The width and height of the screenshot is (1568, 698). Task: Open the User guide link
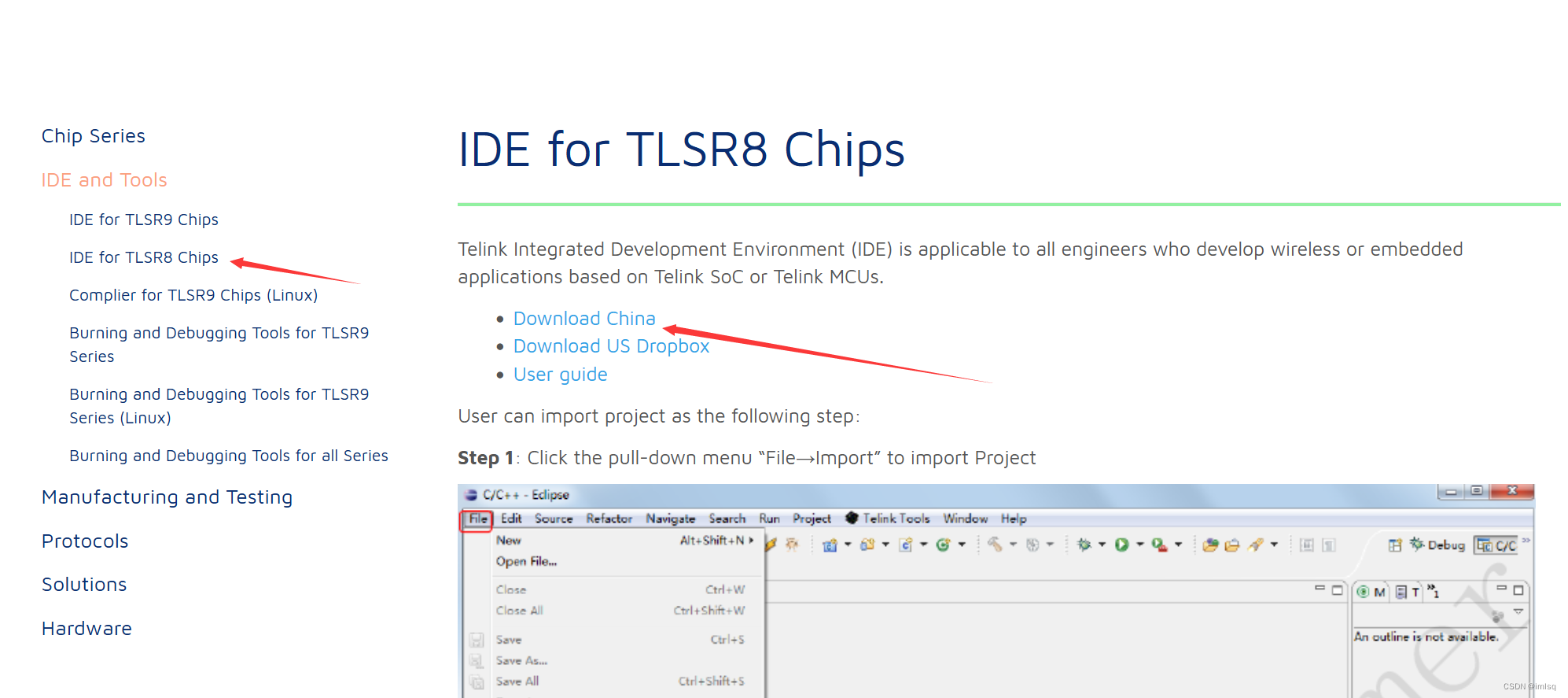pos(560,375)
